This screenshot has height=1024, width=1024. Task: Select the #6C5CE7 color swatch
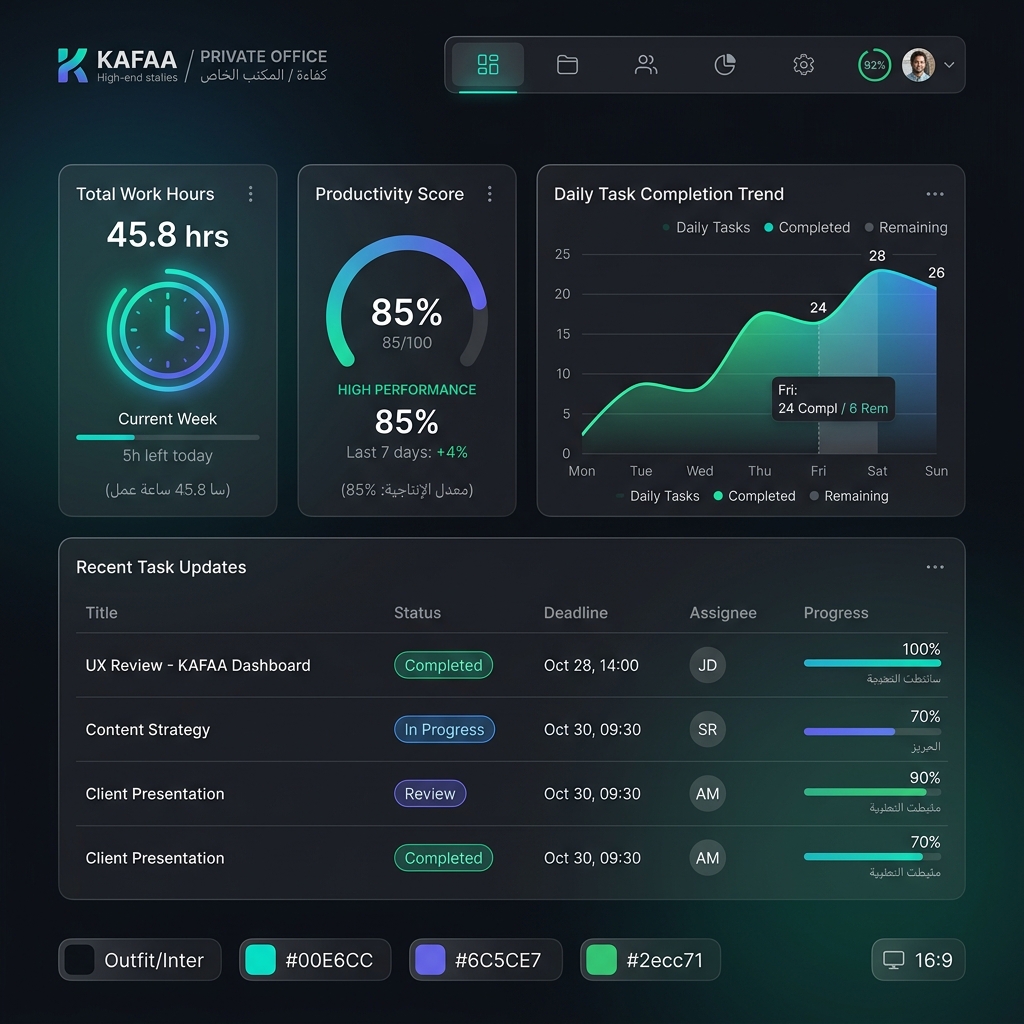tap(485, 959)
